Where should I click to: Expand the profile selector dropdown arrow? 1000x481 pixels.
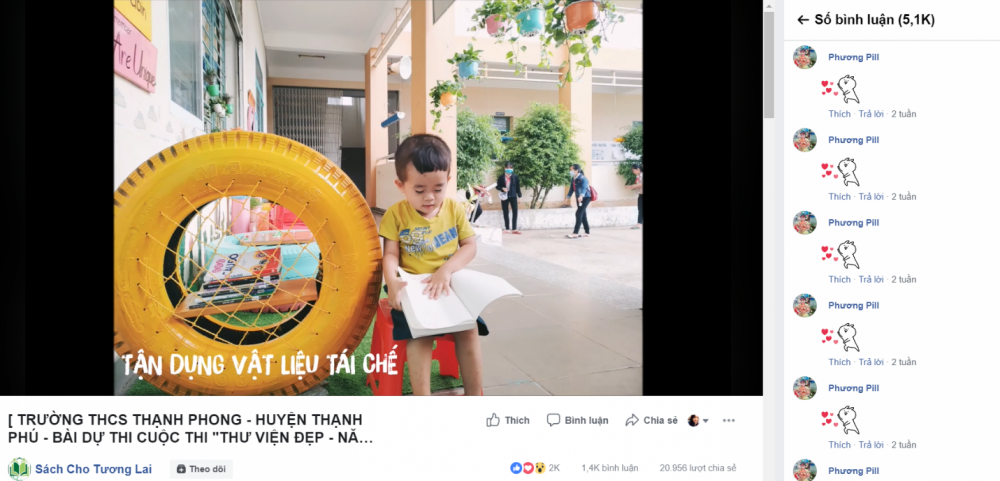point(705,421)
